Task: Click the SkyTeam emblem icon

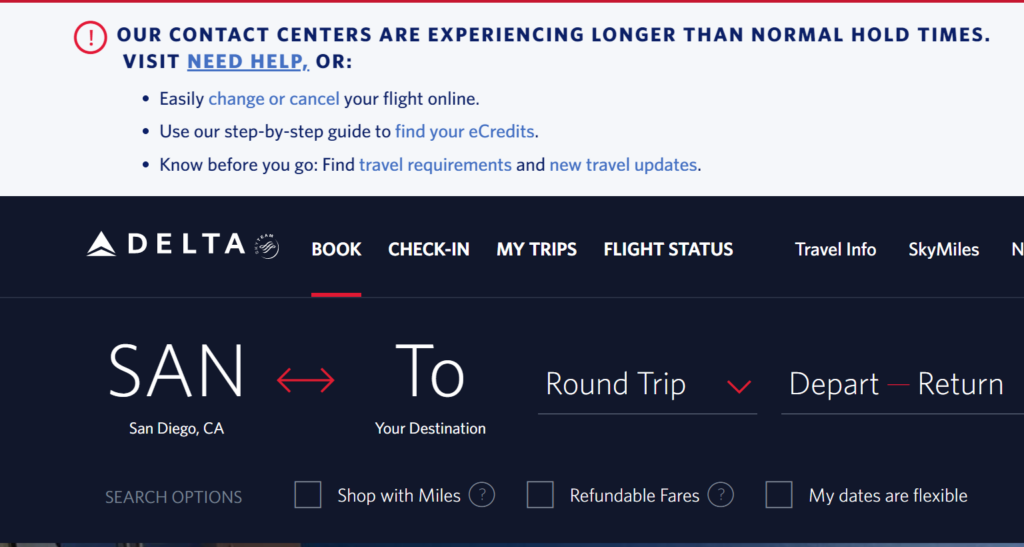Action: (267, 246)
